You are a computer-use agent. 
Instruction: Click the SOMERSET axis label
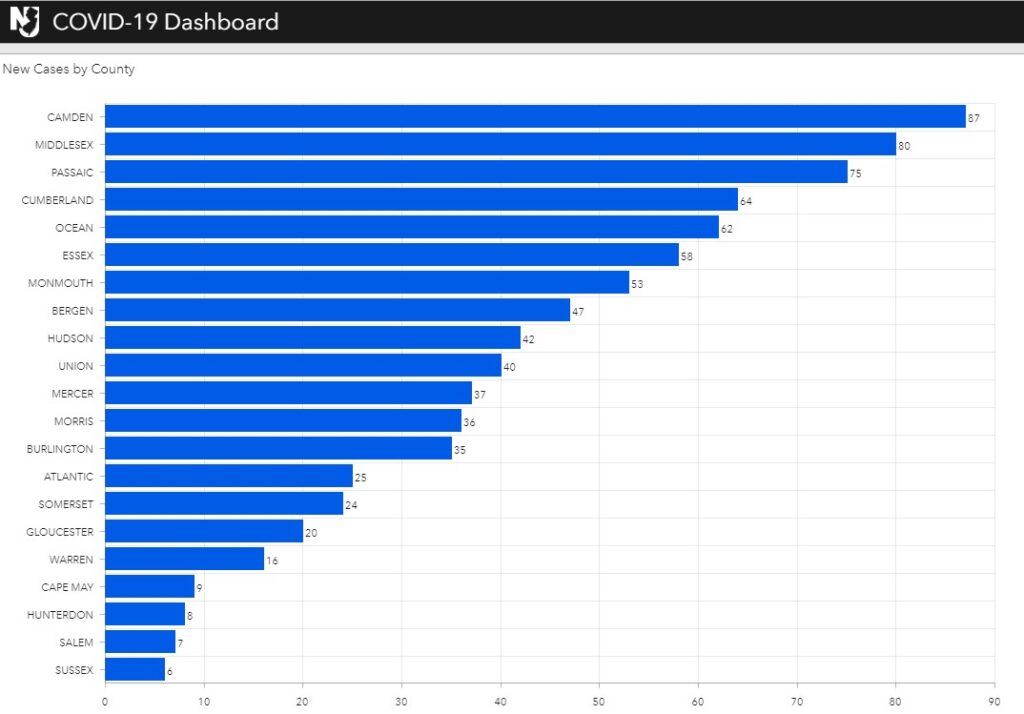66,504
